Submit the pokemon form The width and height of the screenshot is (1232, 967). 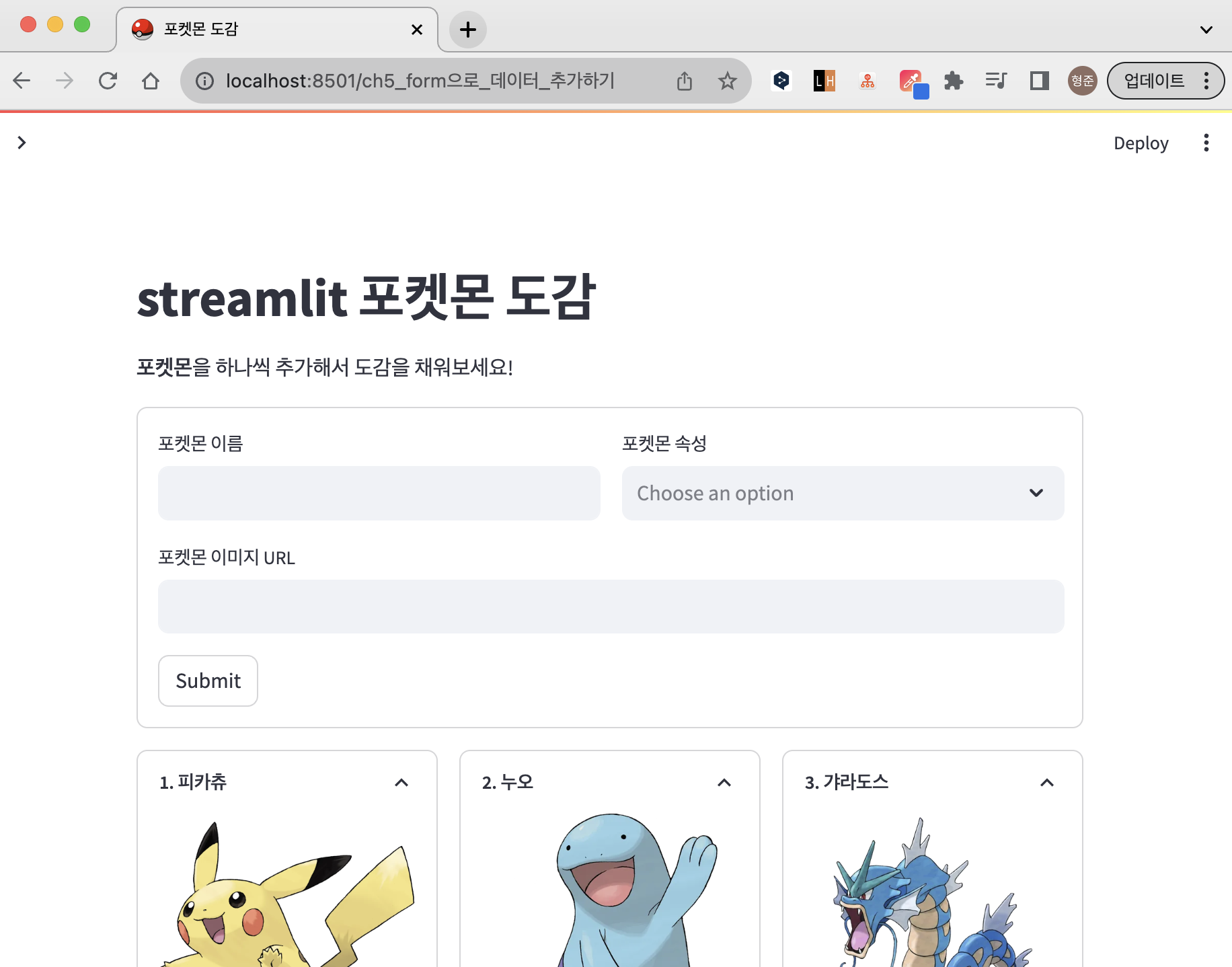pyautogui.click(x=208, y=681)
